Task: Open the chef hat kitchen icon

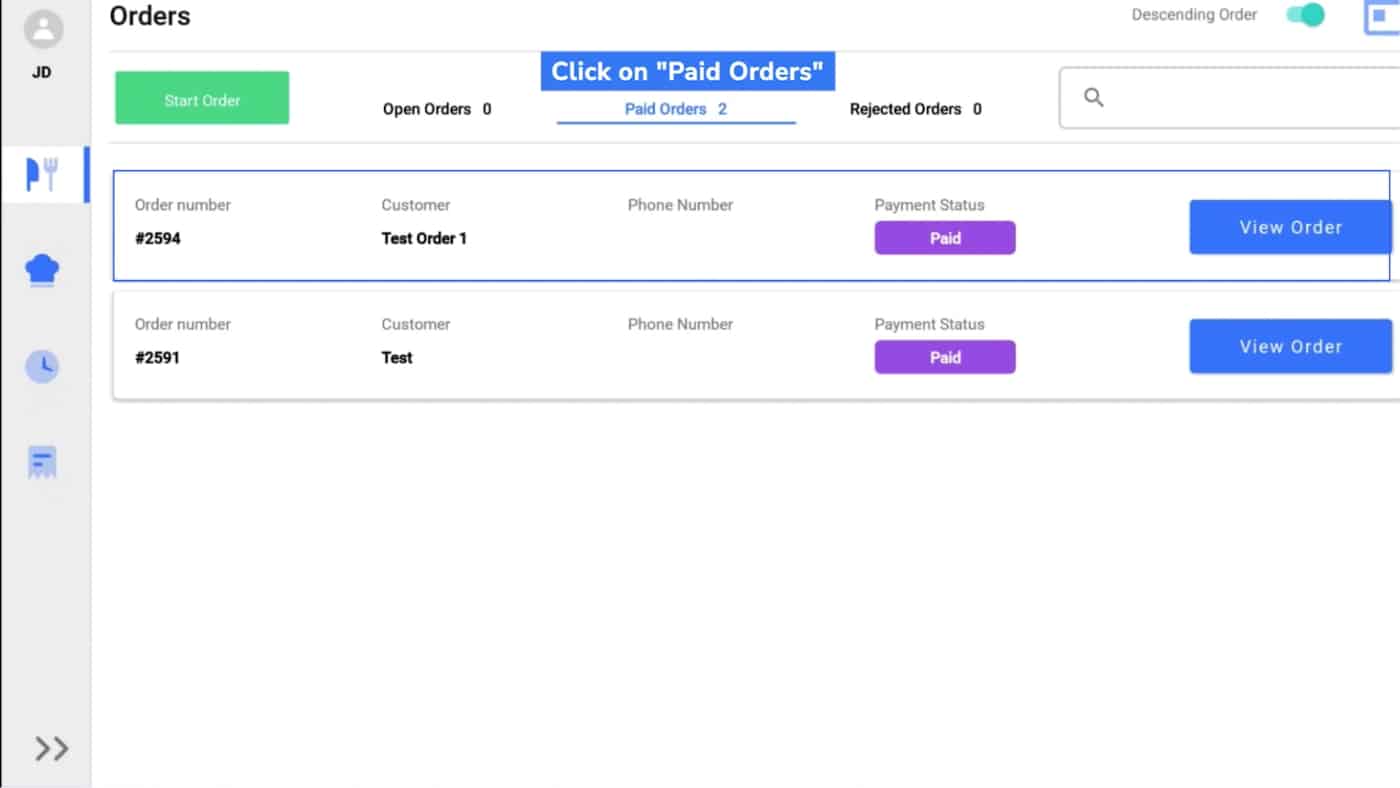Action: [x=42, y=270]
